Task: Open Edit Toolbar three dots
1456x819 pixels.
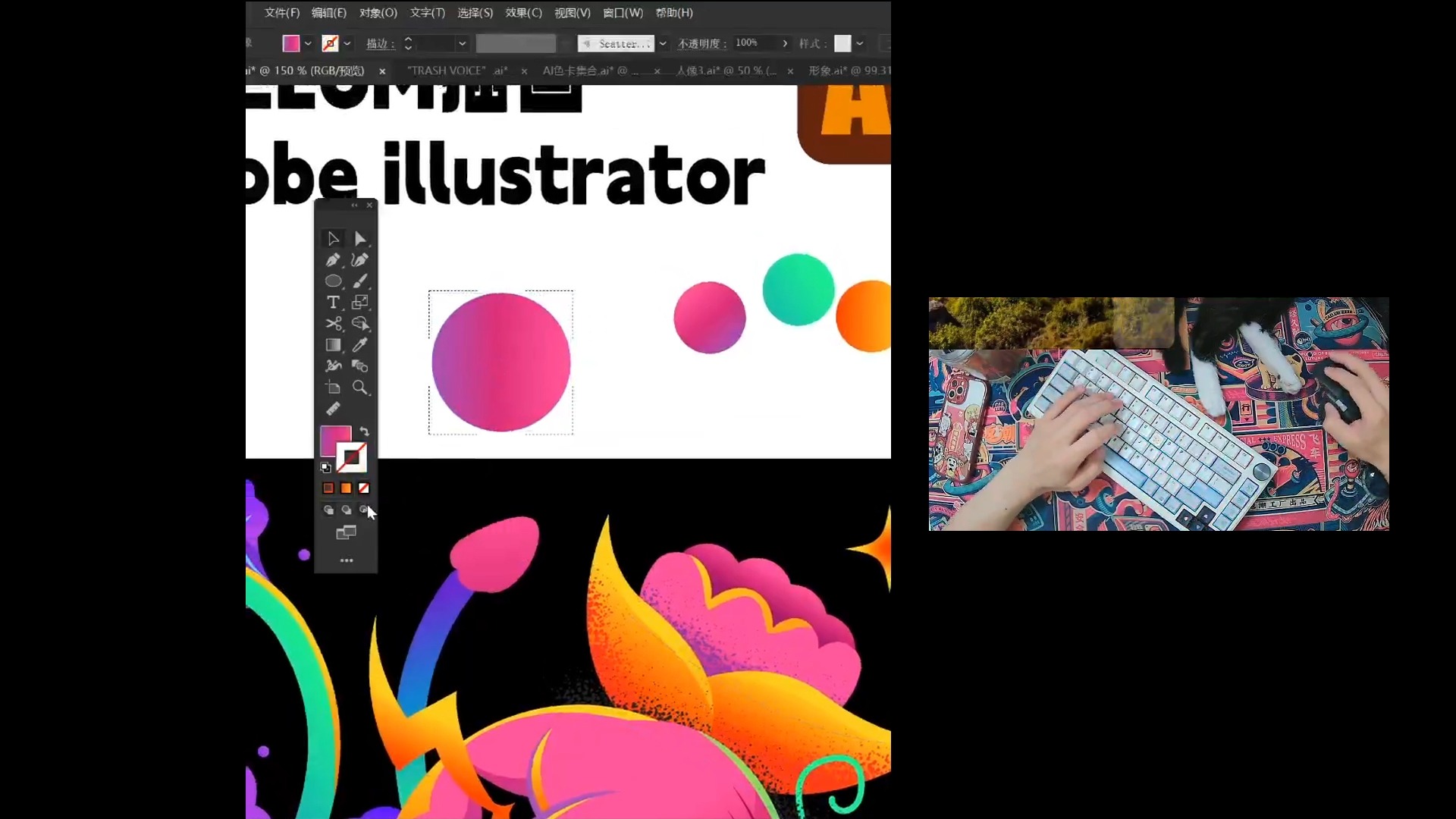Action: point(347,560)
